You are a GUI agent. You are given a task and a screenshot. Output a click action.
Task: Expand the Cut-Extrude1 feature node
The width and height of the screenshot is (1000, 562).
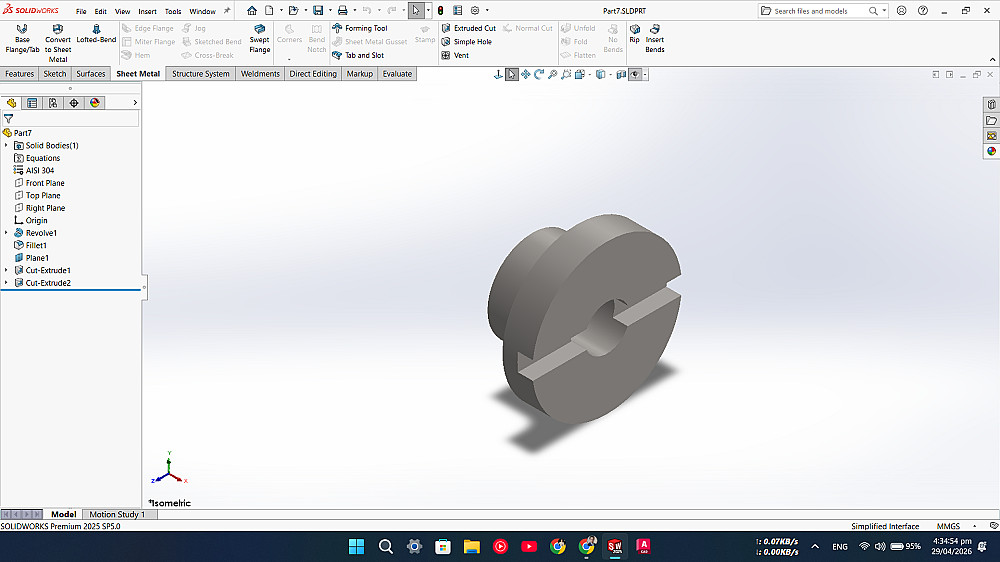point(6,270)
